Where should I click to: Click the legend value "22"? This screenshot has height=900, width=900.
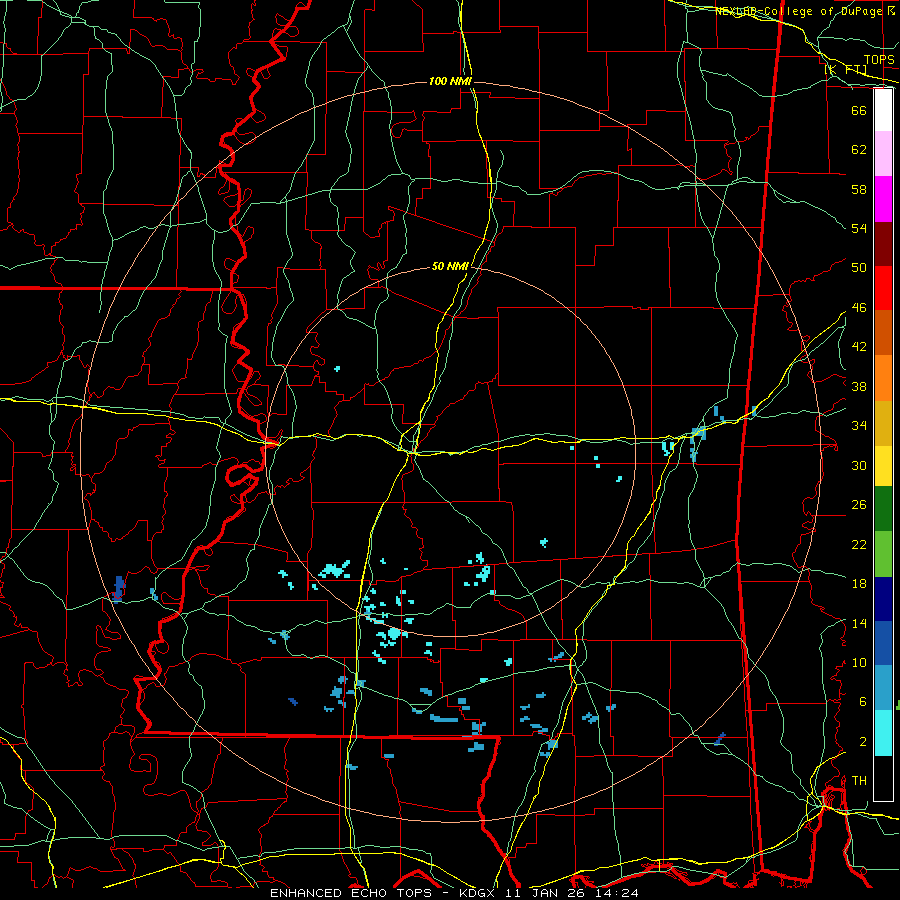[x=859, y=544]
